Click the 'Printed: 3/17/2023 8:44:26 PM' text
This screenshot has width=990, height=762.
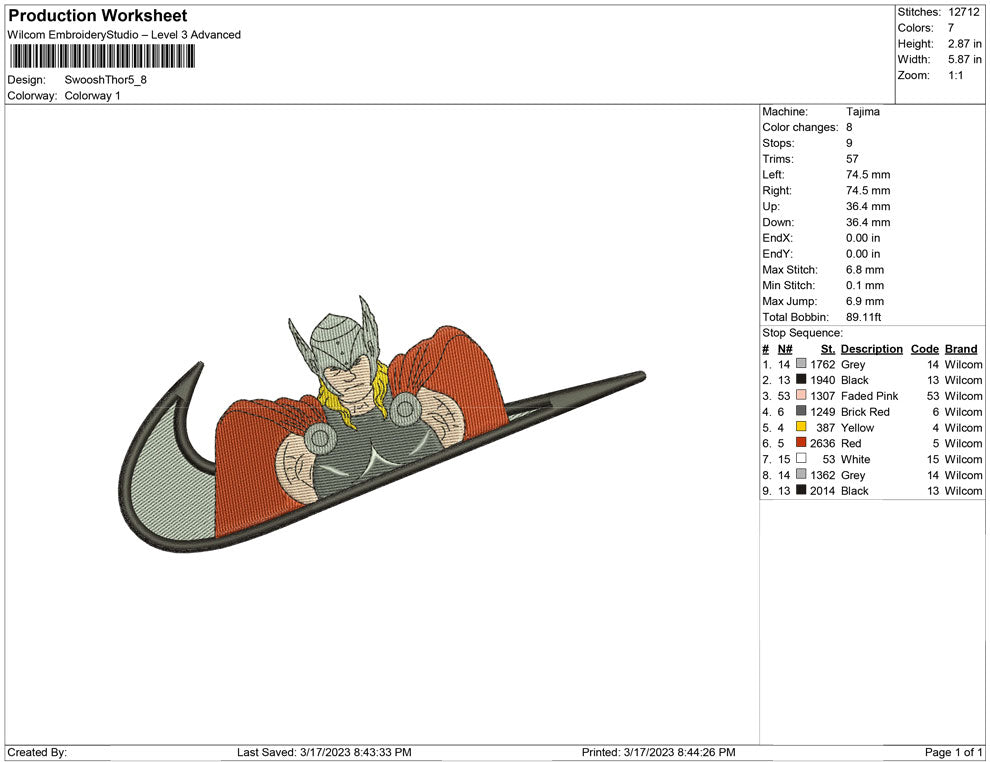[659, 752]
